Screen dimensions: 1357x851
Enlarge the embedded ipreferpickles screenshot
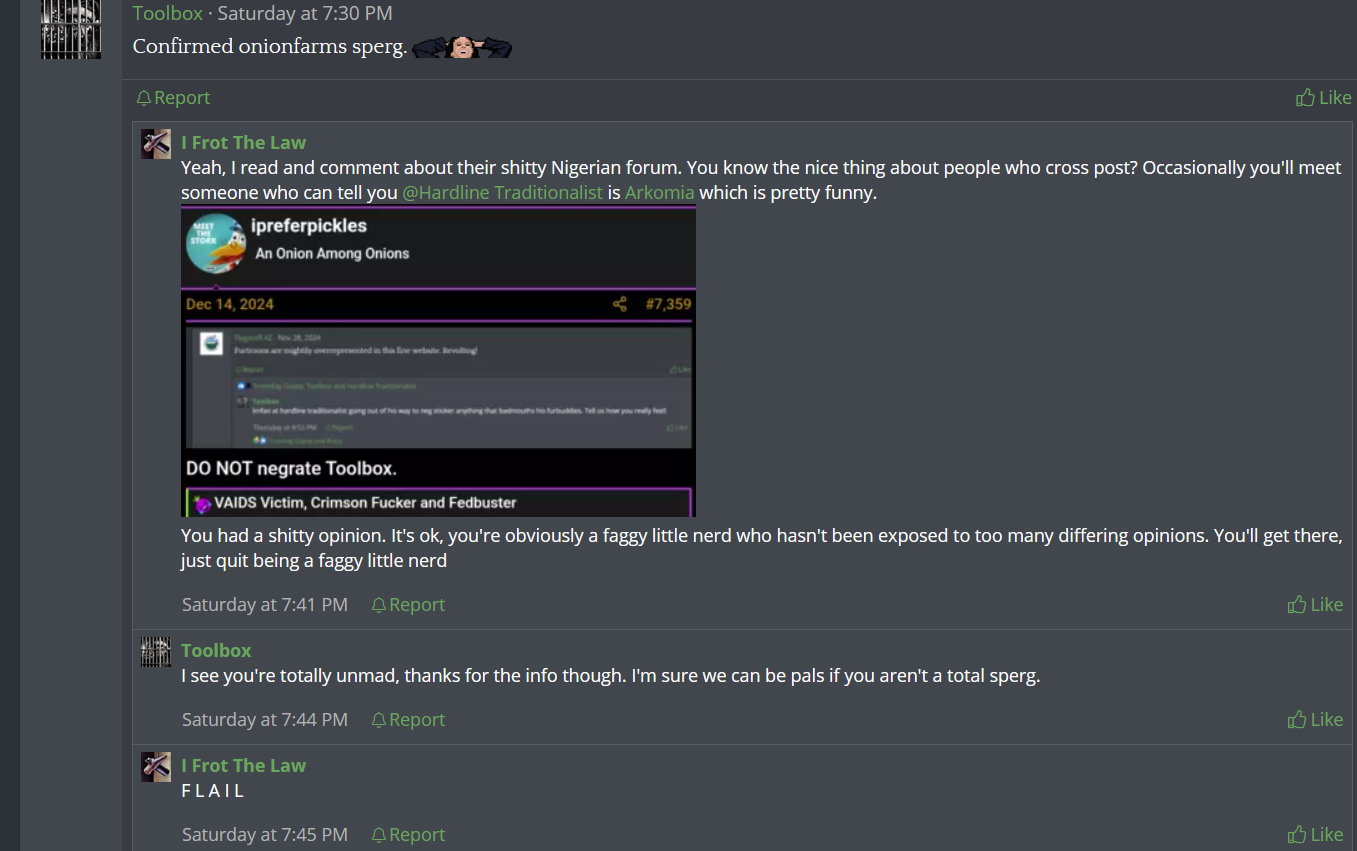click(438, 362)
